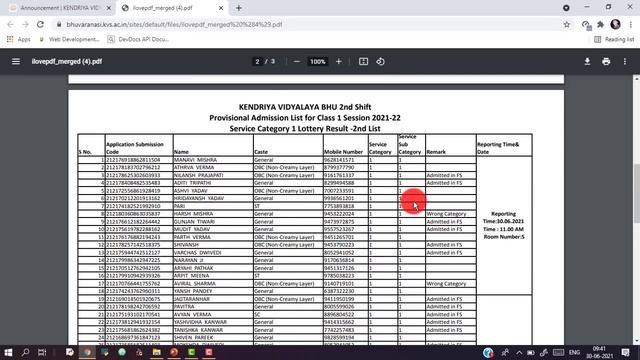This screenshot has height=360, width=640.
Task: Zoom in the PDF with plus button
Action: 339,62
